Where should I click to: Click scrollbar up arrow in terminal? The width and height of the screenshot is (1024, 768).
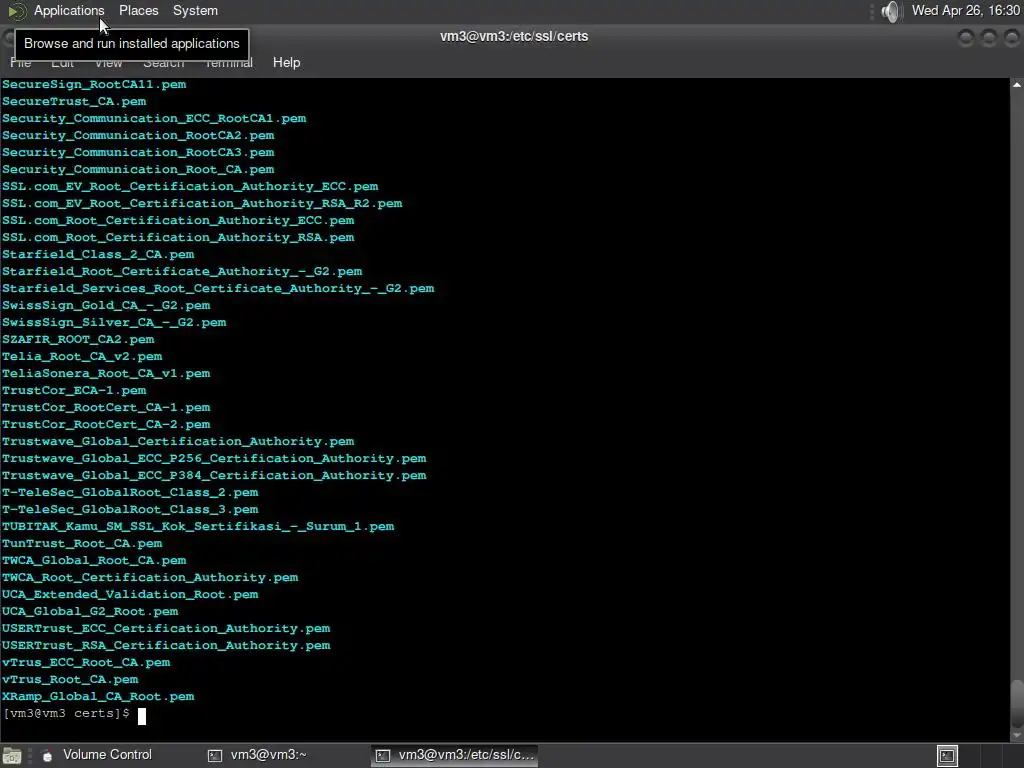click(1017, 85)
